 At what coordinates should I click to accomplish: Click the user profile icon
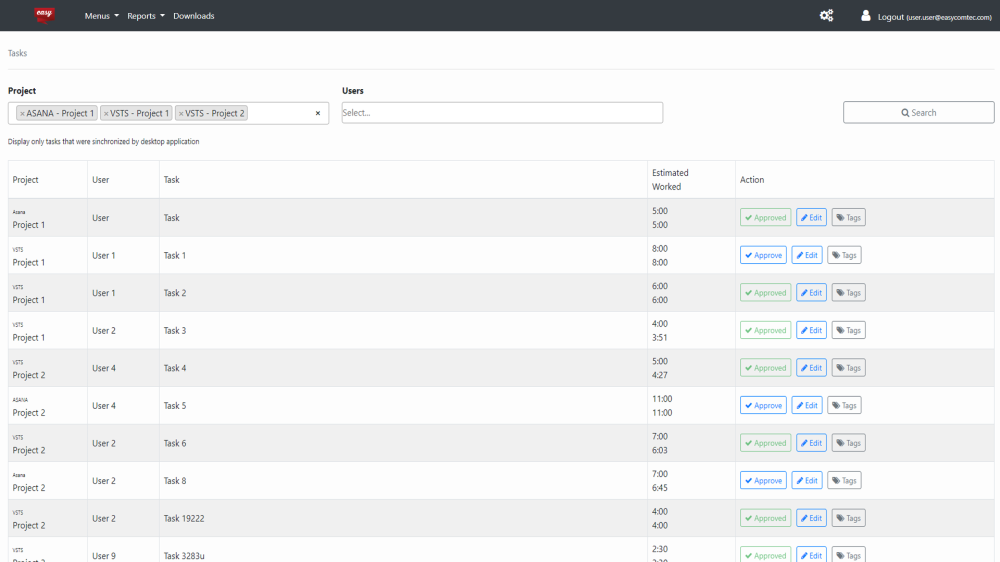tap(866, 16)
